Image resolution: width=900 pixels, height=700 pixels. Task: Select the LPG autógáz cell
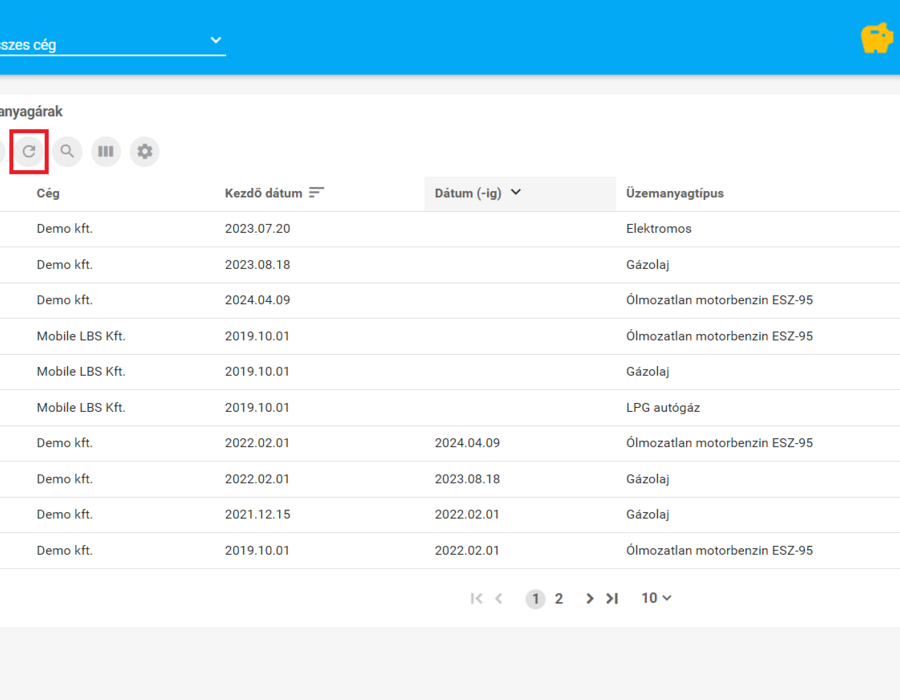(x=663, y=408)
